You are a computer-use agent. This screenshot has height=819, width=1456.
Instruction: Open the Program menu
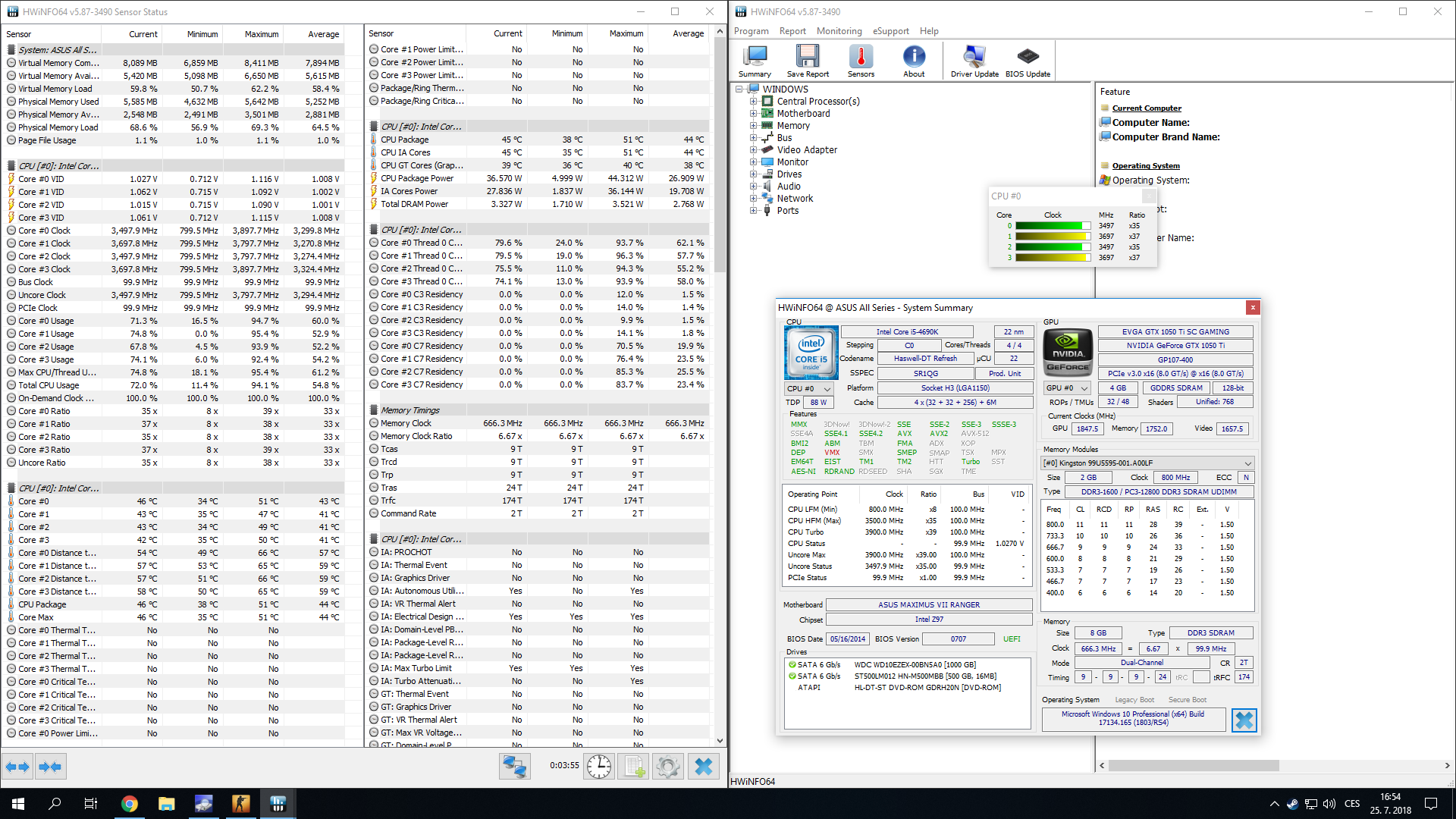pos(751,31)
